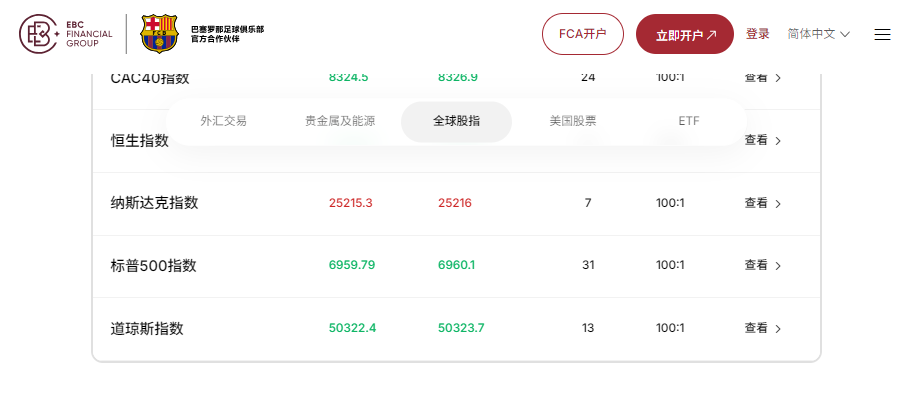Click spread value 24 in CAC40指数 row

[x=588, y=78]
